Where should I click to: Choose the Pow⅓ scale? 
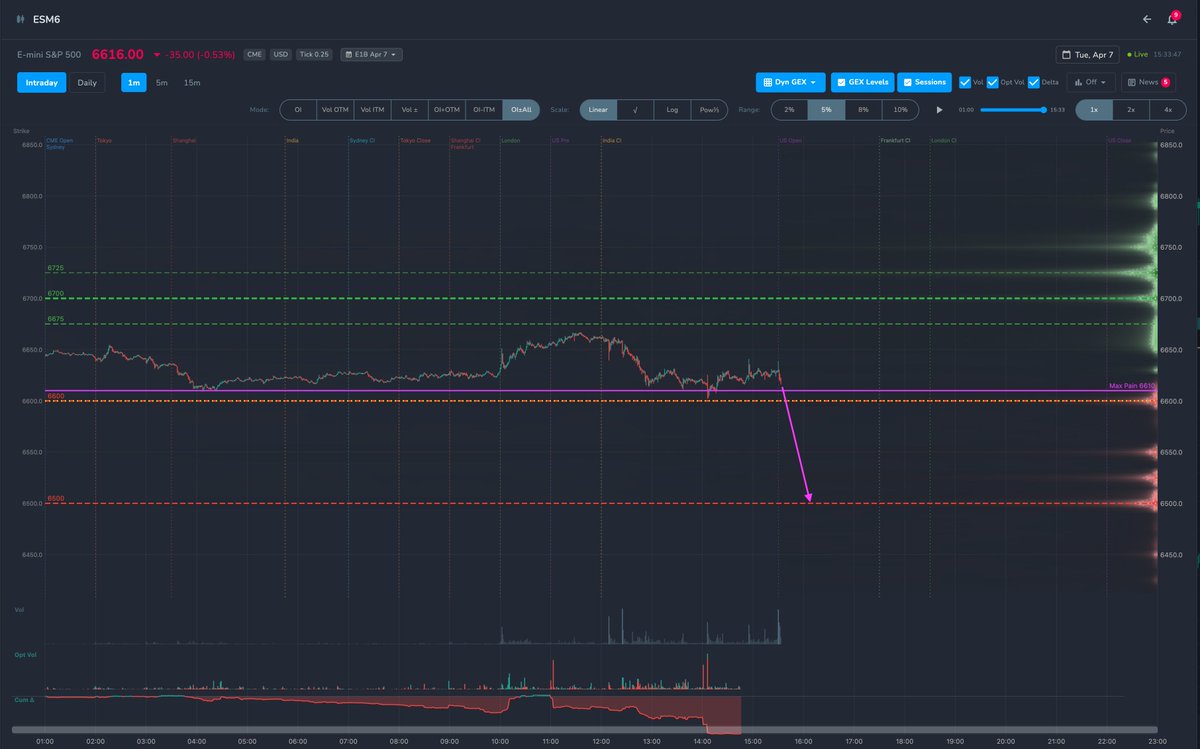pyautogui.click(x=709, y=110)
